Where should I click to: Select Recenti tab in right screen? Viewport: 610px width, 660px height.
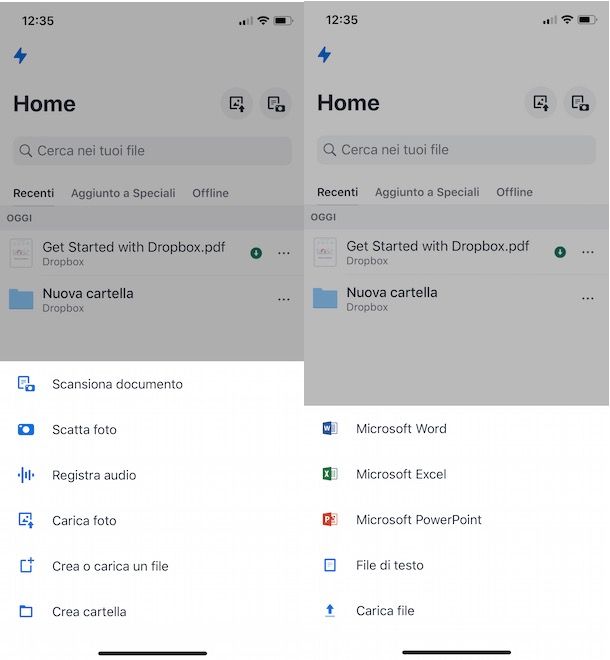tap(338, 192)
